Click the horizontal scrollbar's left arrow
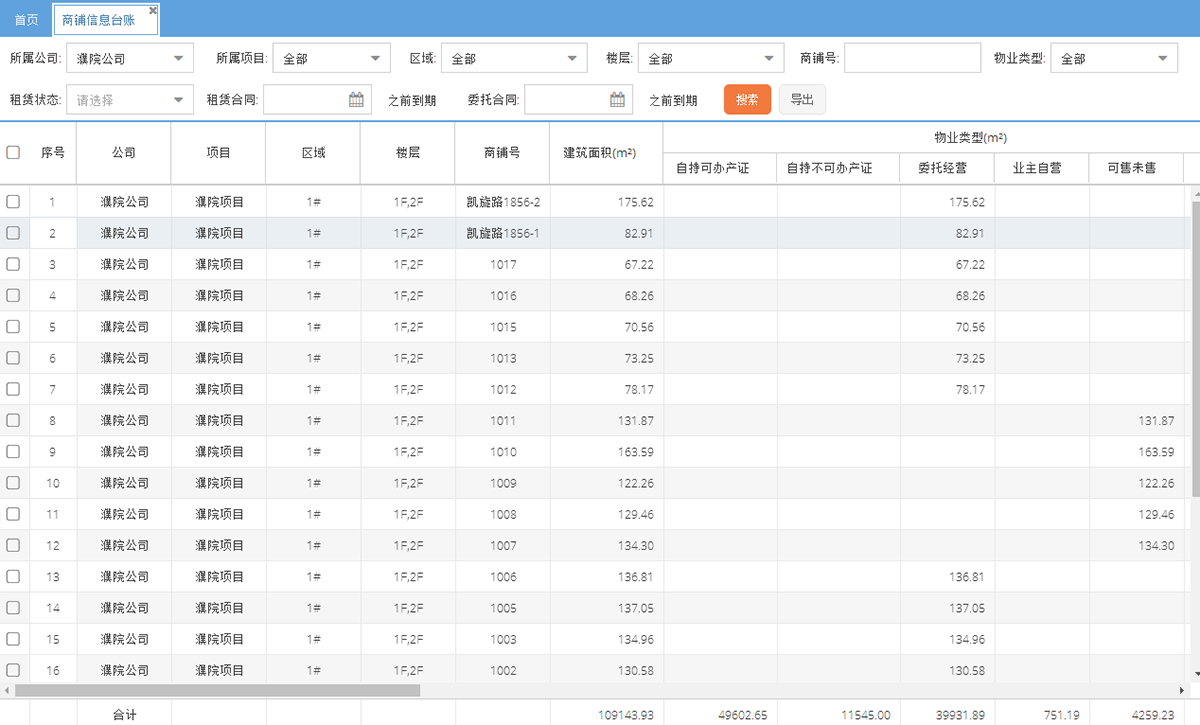The width and height of the screenshot is (1200, 725). click(x=7, y=690)
